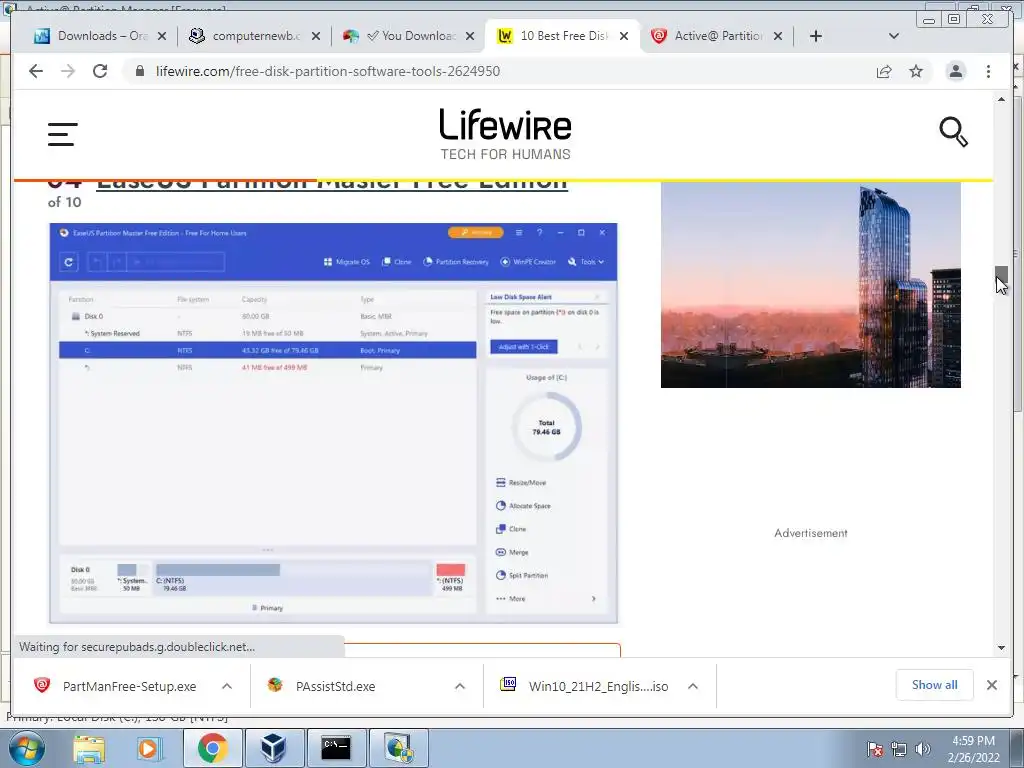Click Show all downloads
The image size is (1024, 768).
[x=935, y=685]
